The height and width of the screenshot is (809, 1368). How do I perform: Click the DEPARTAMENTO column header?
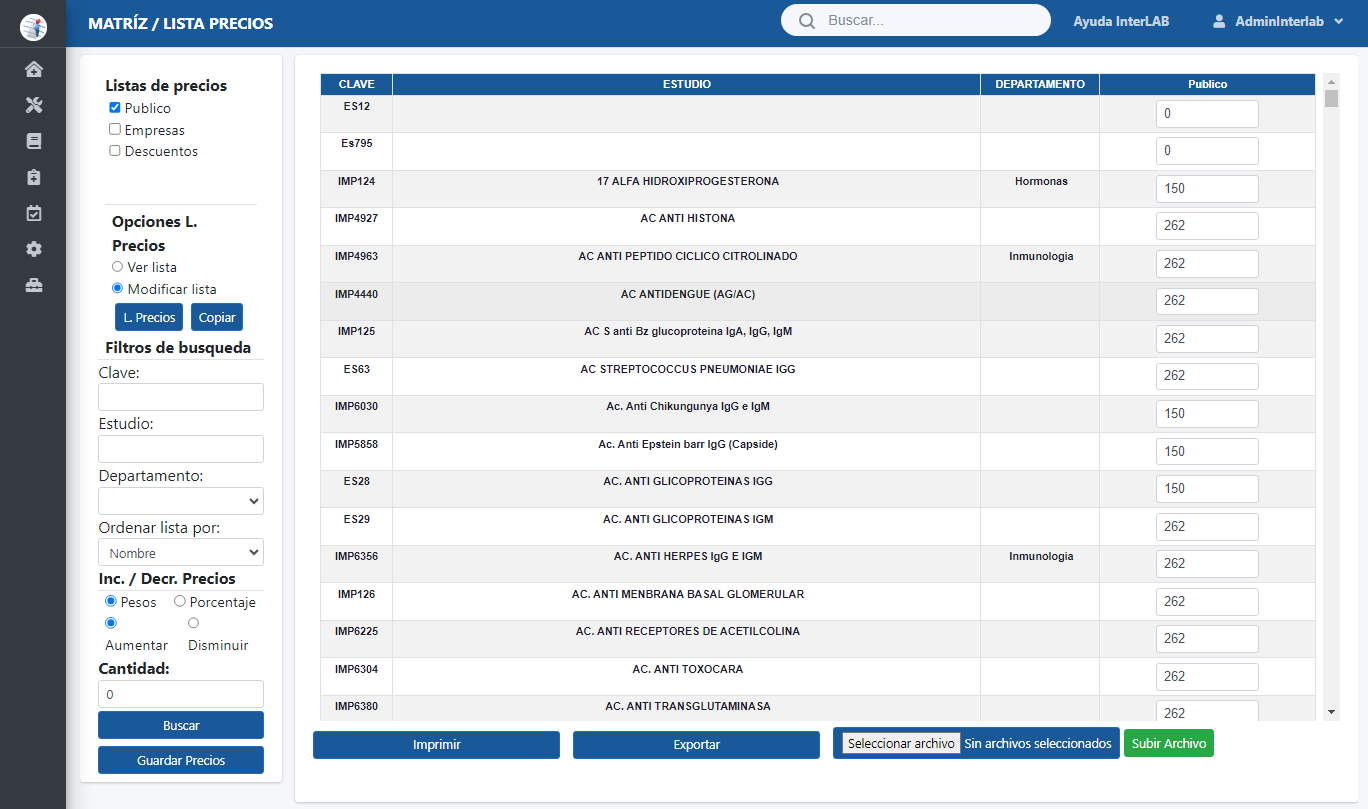pyautogui.click(x=1040, y=84)
